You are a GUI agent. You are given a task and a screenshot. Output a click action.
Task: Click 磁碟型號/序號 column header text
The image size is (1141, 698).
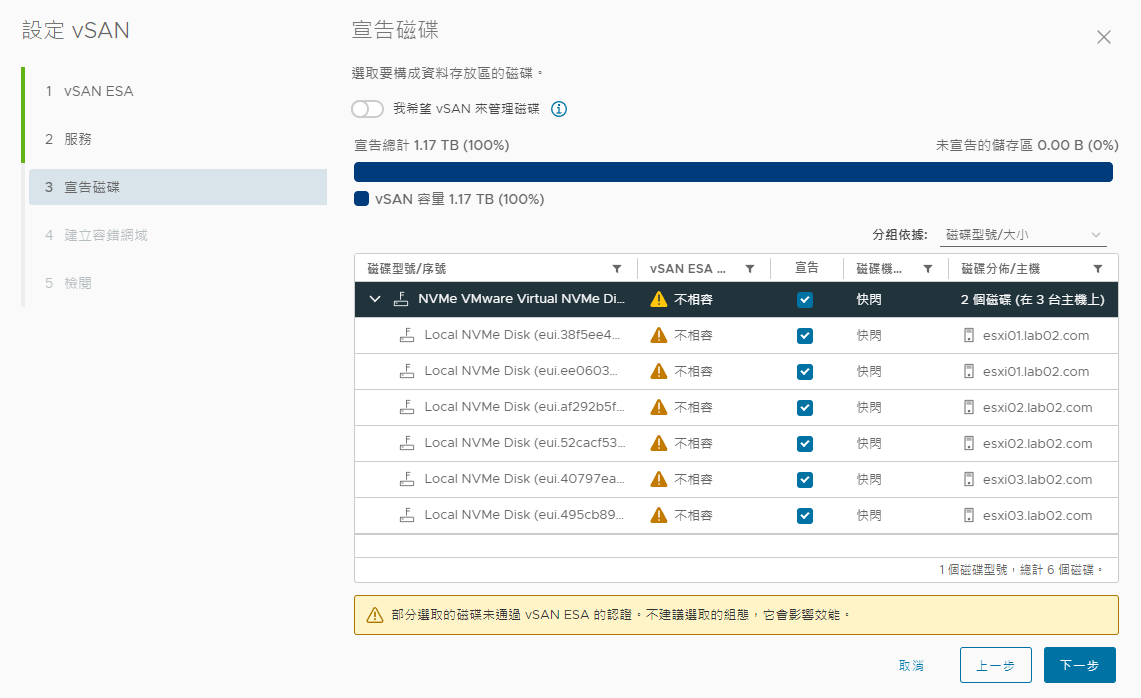pos(407,269)
